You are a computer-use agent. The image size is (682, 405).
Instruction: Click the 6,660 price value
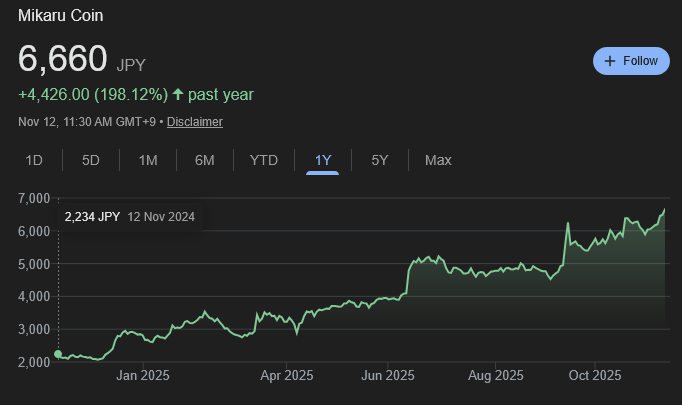pos(62,58)
